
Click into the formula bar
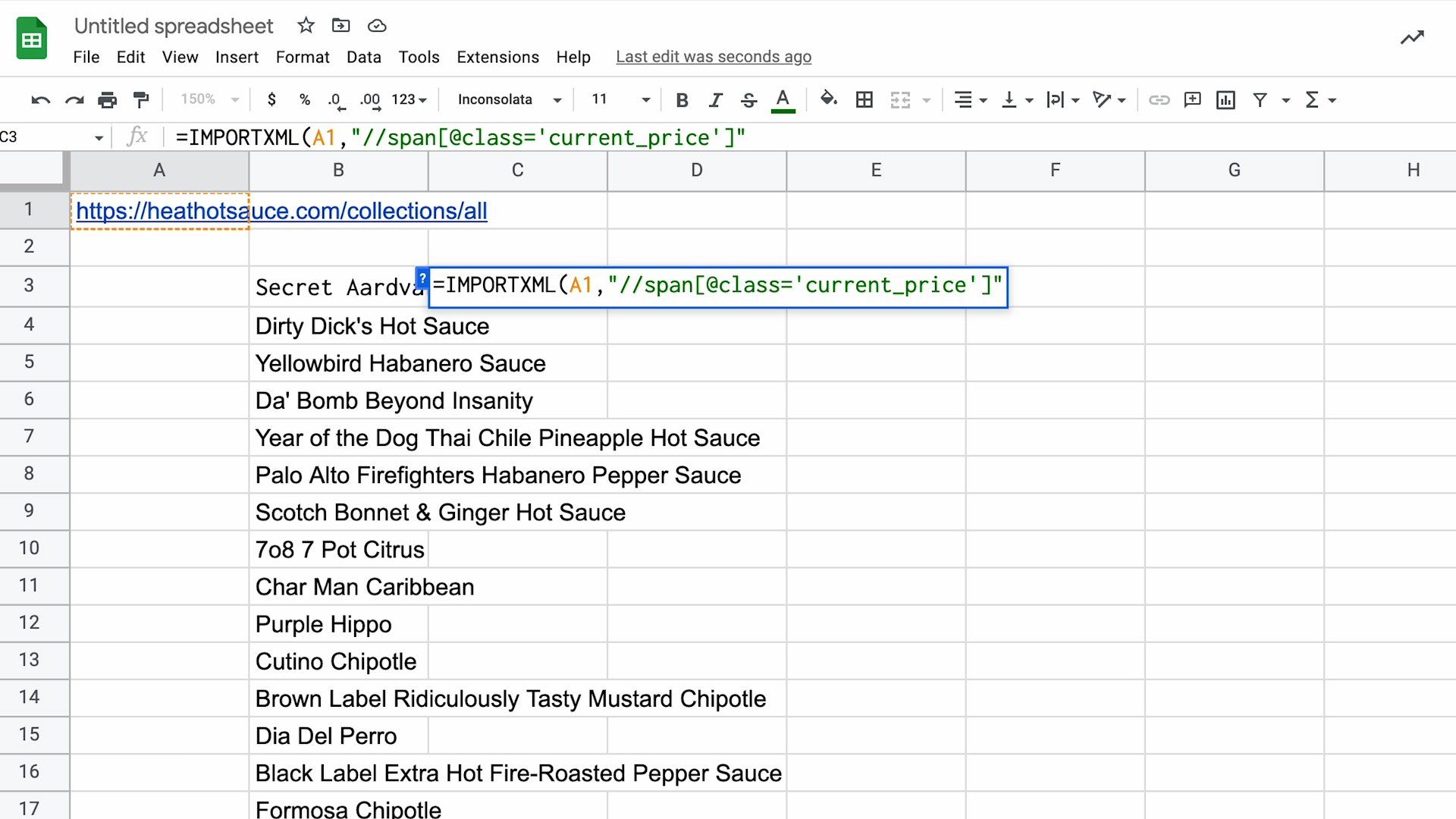pyautogui.click(x=811, y=137)
